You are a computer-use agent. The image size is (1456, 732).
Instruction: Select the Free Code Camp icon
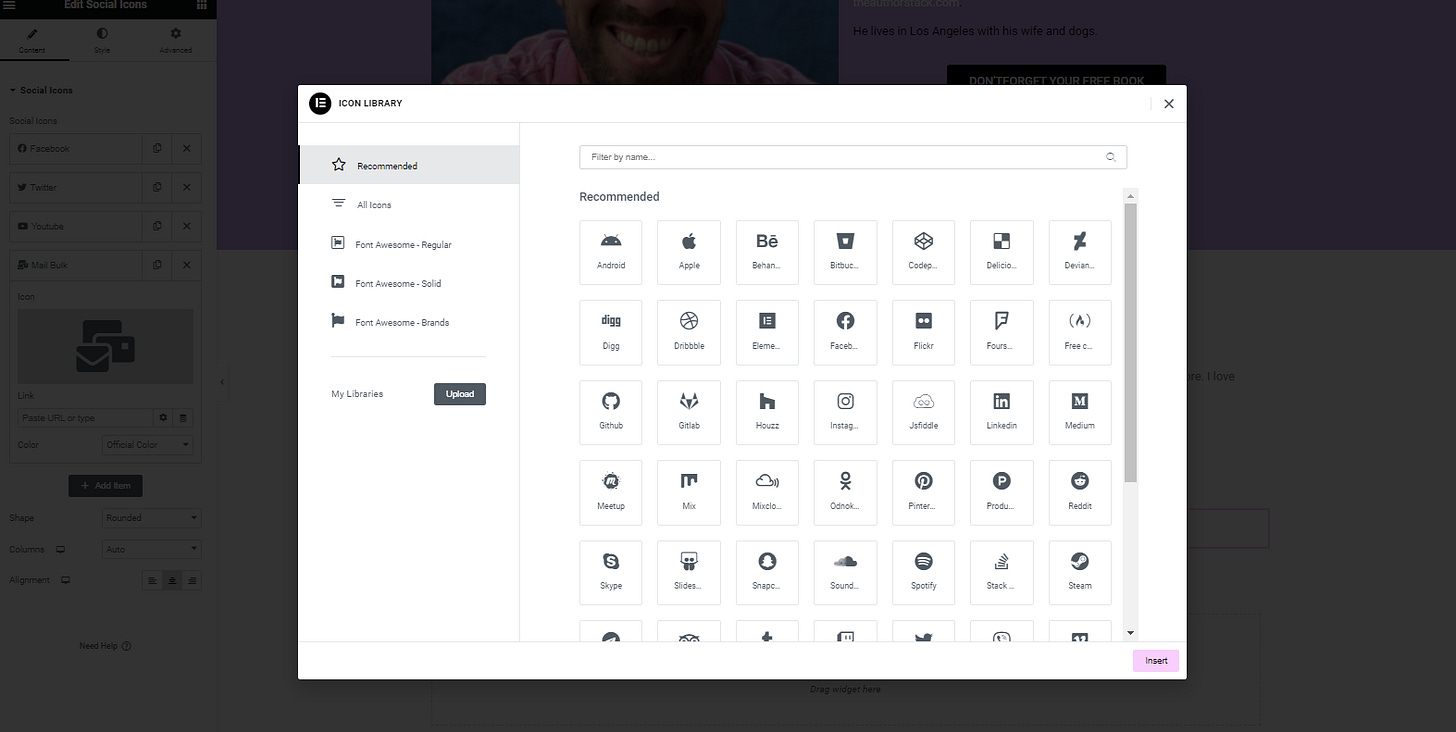1080,332
